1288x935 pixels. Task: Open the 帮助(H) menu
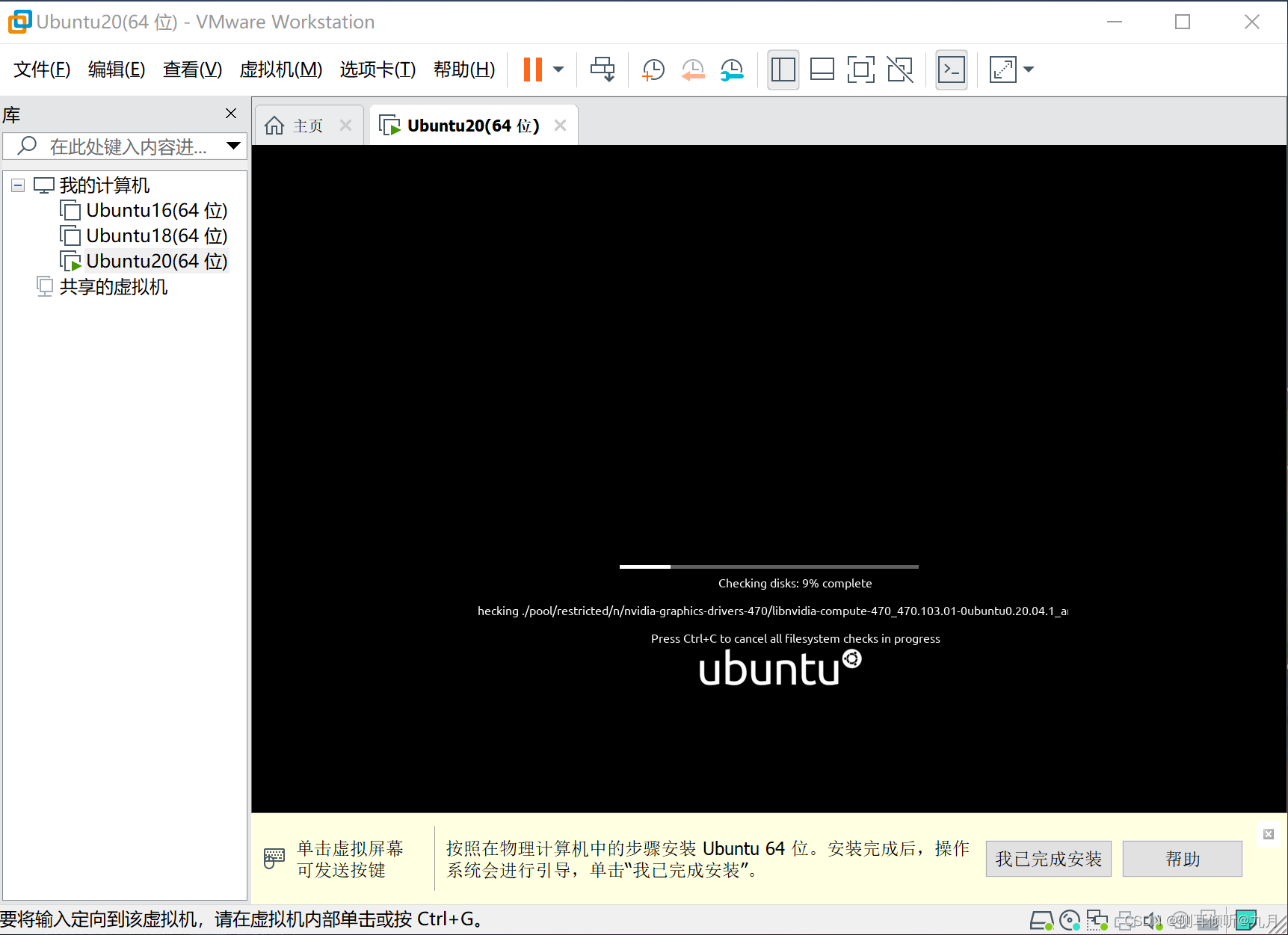[x=464, y=70]
